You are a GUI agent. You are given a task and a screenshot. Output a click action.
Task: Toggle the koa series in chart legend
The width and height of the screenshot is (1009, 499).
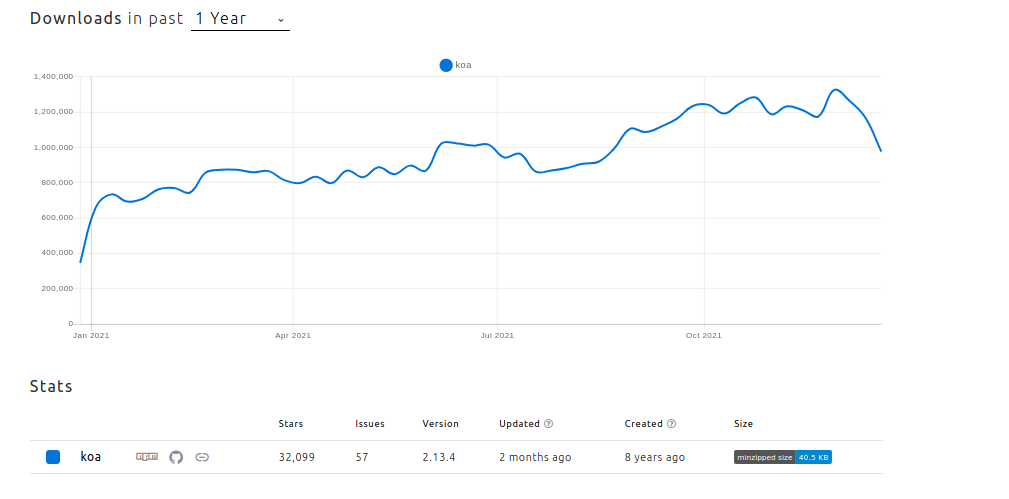[x=455, y=65]
